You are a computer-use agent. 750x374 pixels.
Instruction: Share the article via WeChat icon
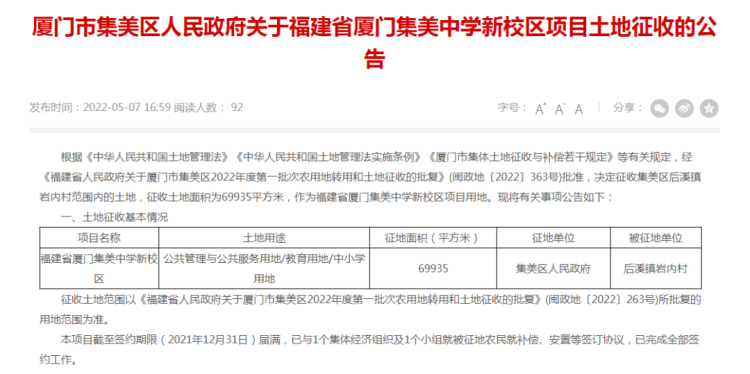point(660,109)
